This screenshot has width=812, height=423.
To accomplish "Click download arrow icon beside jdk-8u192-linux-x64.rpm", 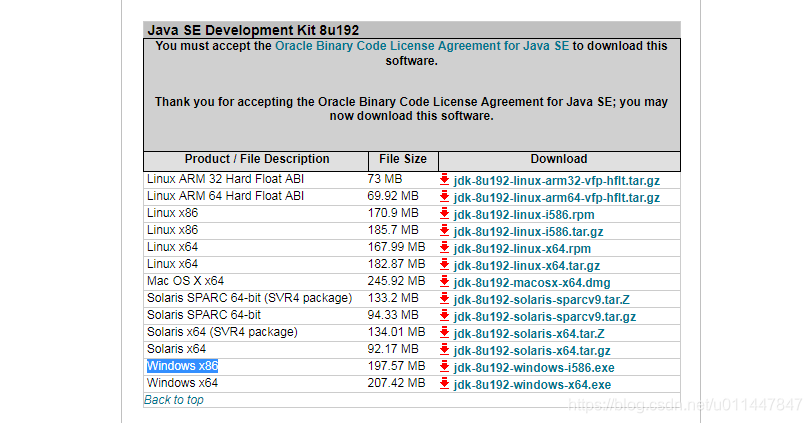I will pyautogui.click(x=444, y=248).
